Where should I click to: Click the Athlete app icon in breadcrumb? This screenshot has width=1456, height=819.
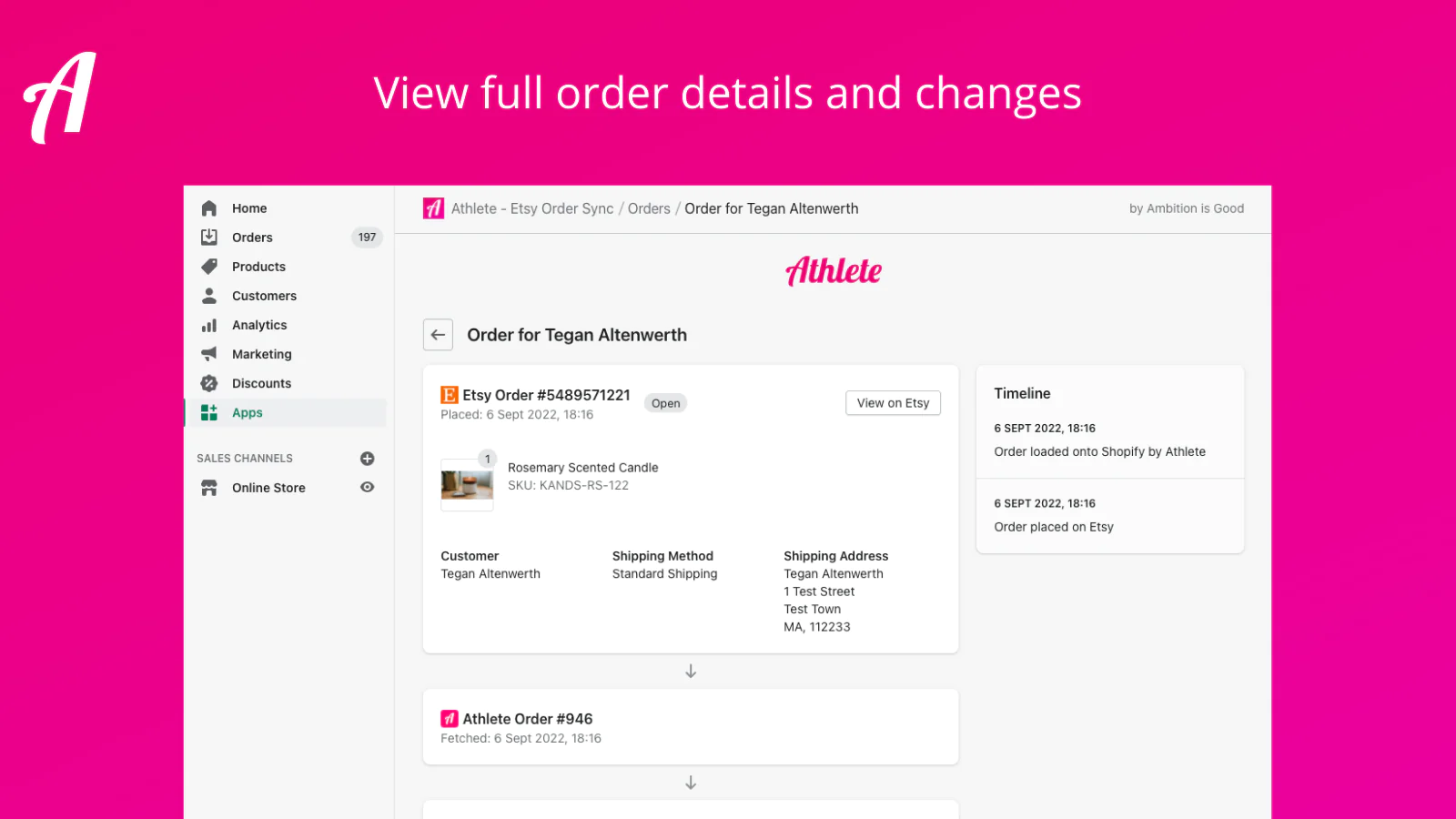click(x=434, y=208)
